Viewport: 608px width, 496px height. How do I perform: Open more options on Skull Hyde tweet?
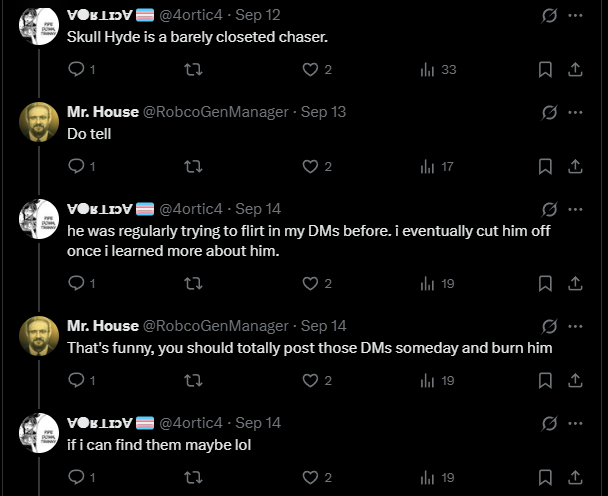pos(576,15)
